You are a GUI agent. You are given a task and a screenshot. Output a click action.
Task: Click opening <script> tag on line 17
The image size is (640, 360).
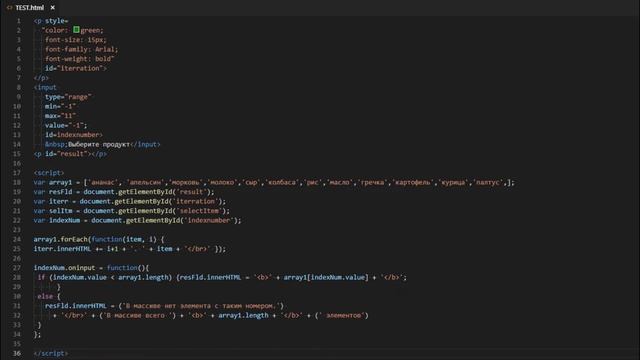49,173
